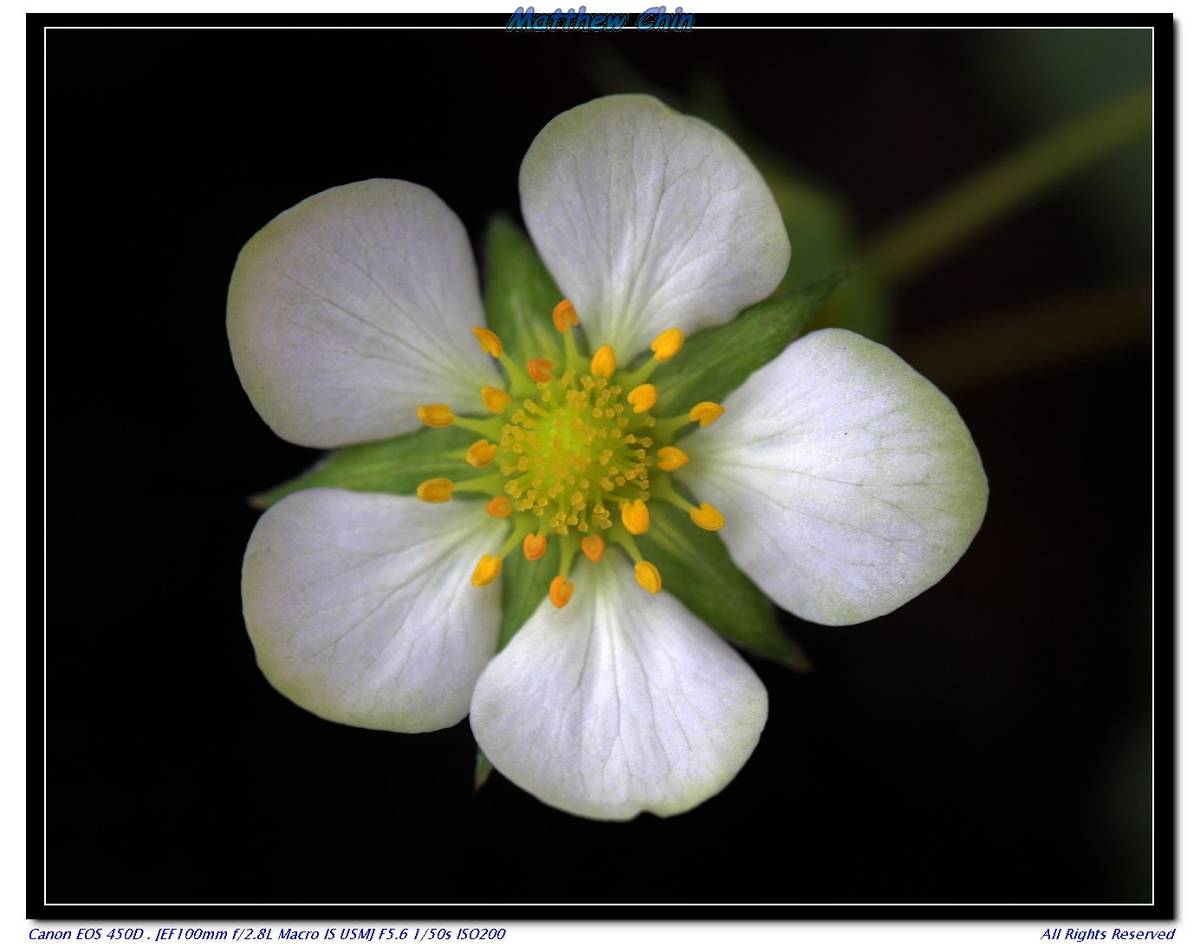This screenshot has height=947, width=1200.
Task: Click the "F5.6 1/50s ISO200" exposure text
Action: click(x=442, y=934)
